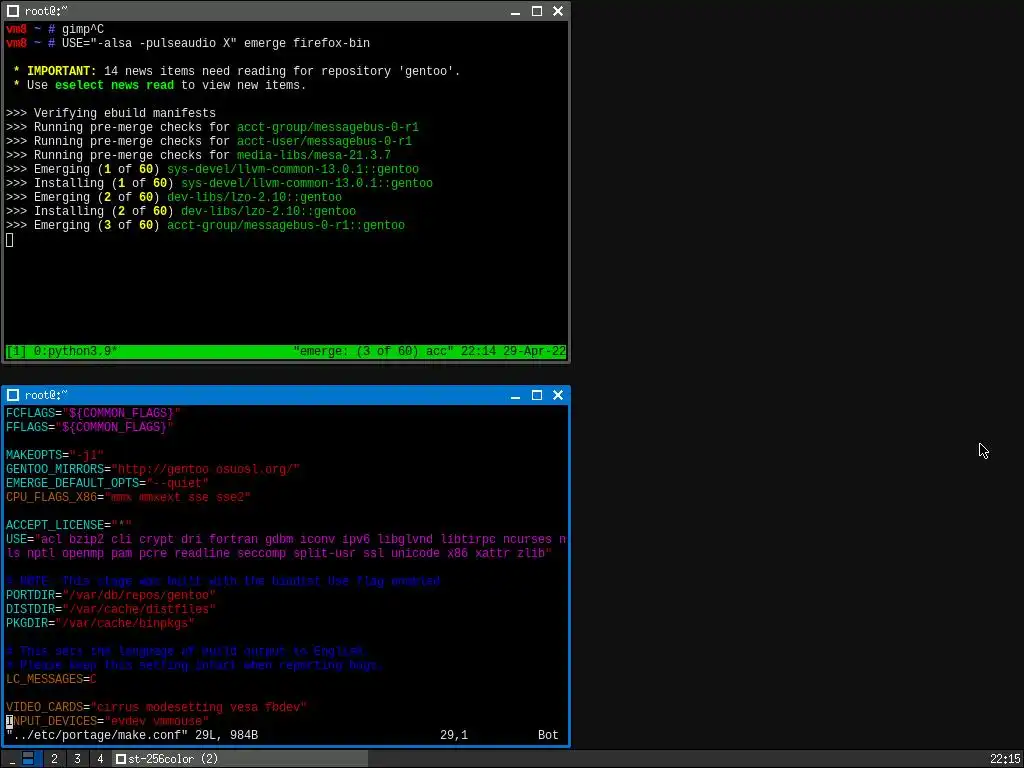This screenshot has width=1024, height=768.
Task: Close the upper emerge terminal window
Action: [x=558, y=11]
